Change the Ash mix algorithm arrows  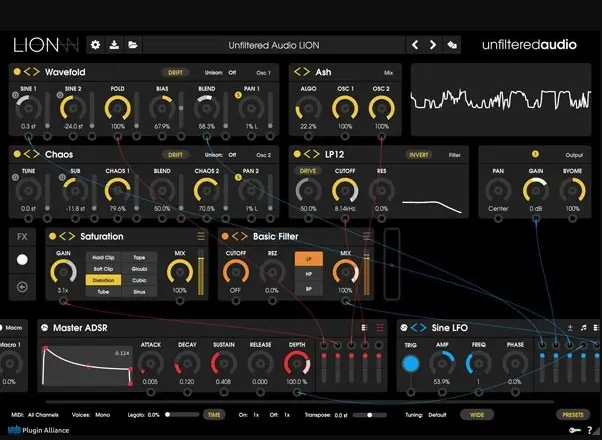pos(302,72)
